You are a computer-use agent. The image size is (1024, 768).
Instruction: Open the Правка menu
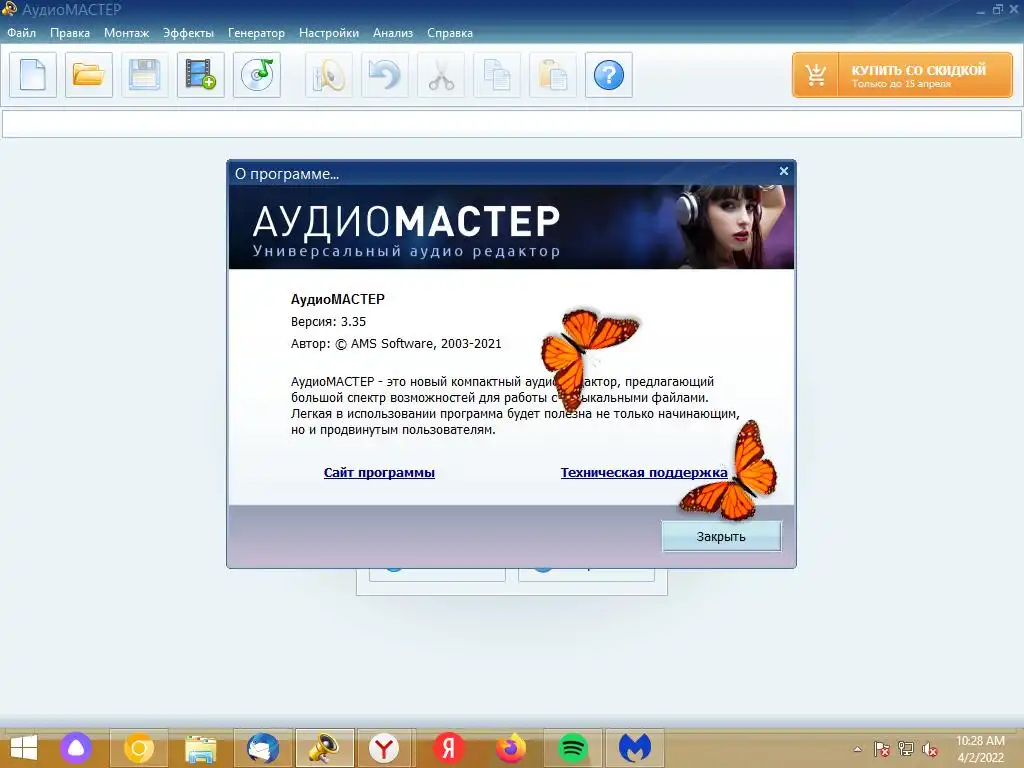tap(70, 33)
